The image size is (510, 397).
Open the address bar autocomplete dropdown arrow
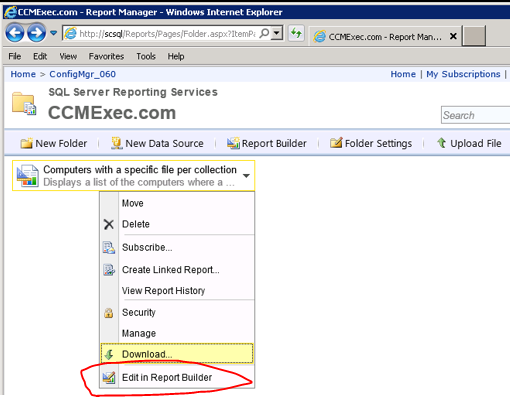coord(277,33)
